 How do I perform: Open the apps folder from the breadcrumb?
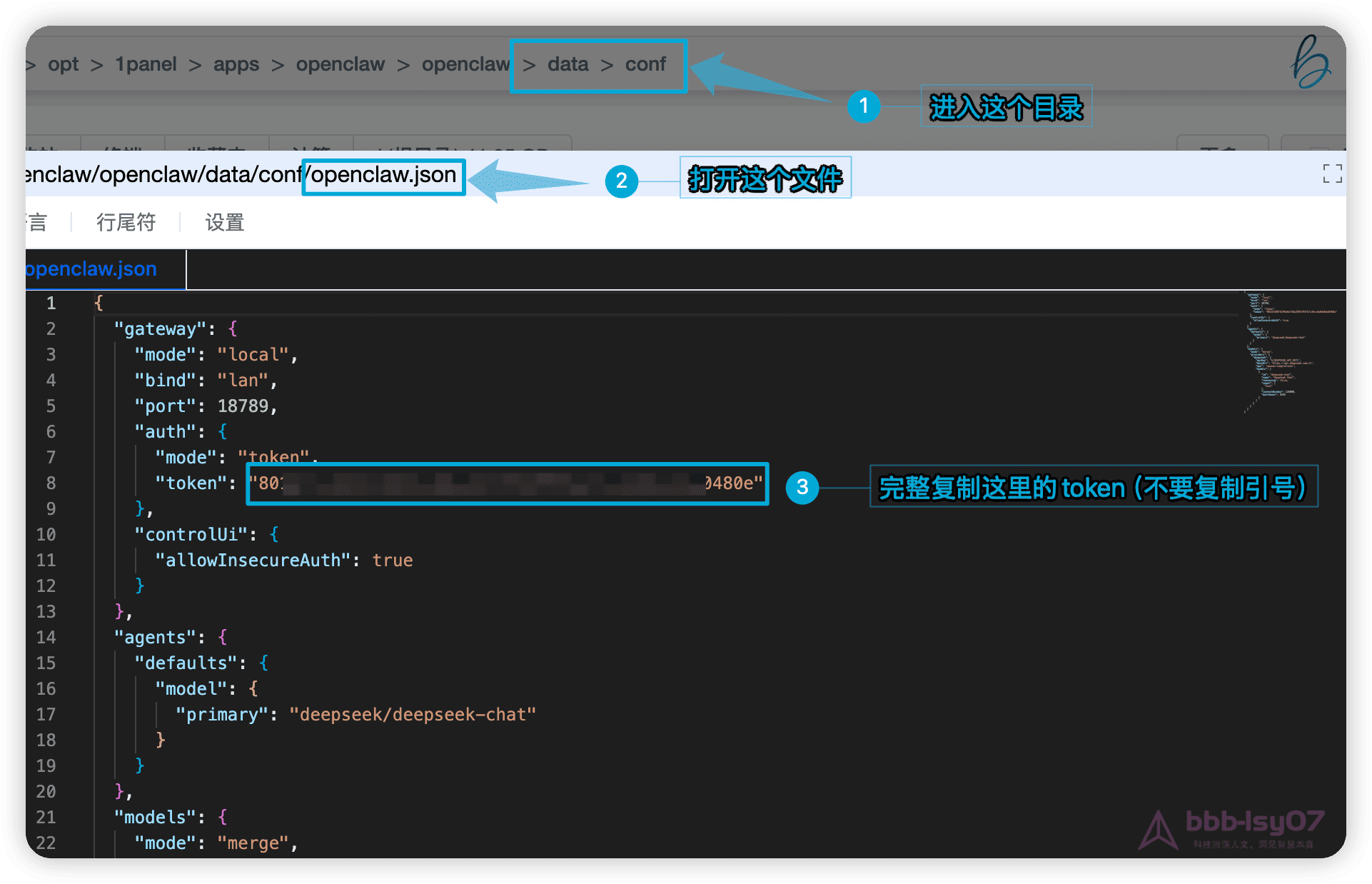pos(236,64)
